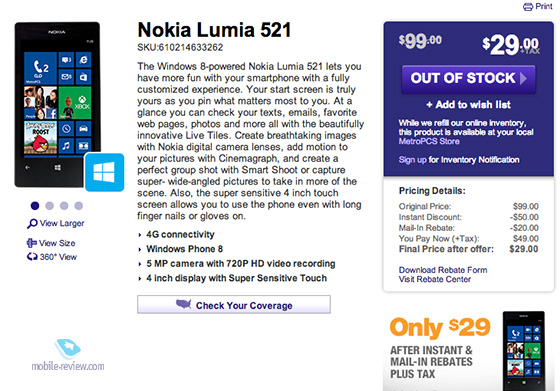
Task: Select the third image carousel dot
Action: 64,206
